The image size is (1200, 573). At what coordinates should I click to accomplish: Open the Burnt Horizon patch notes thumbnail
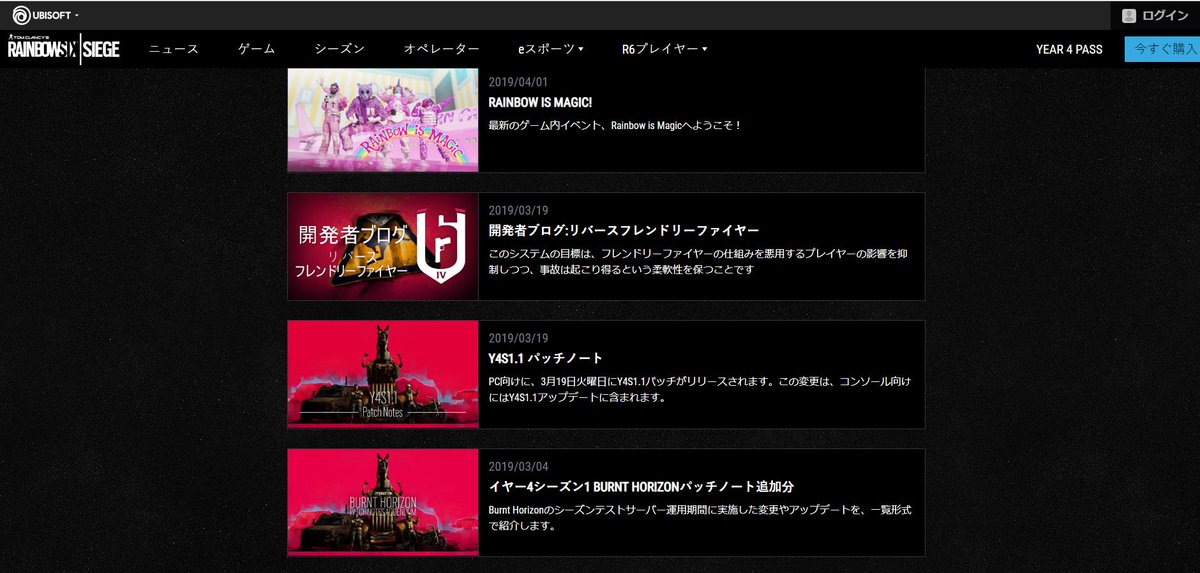[x=383, y=503]
